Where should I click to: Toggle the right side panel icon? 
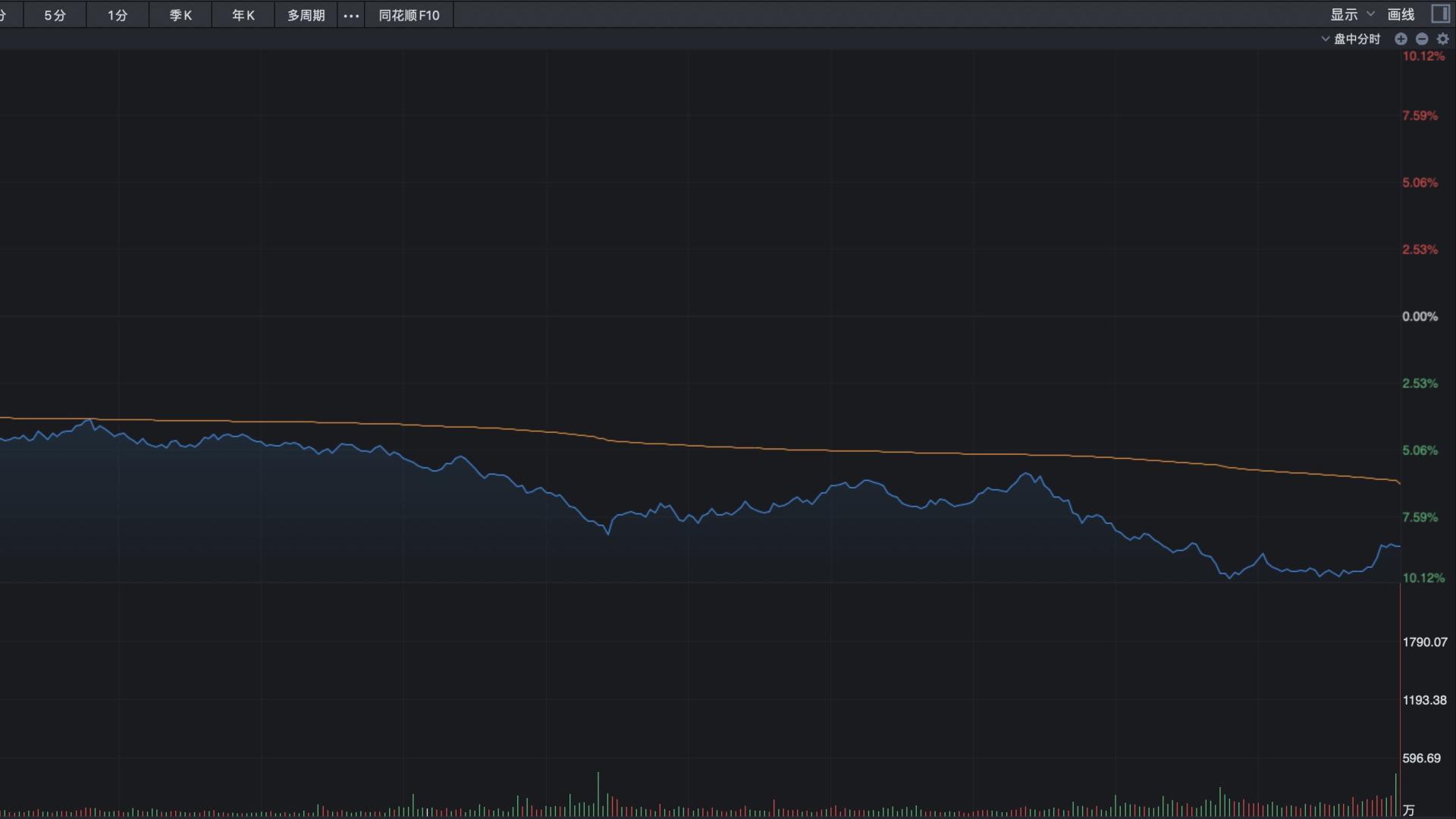click(x=1440, y=14)
